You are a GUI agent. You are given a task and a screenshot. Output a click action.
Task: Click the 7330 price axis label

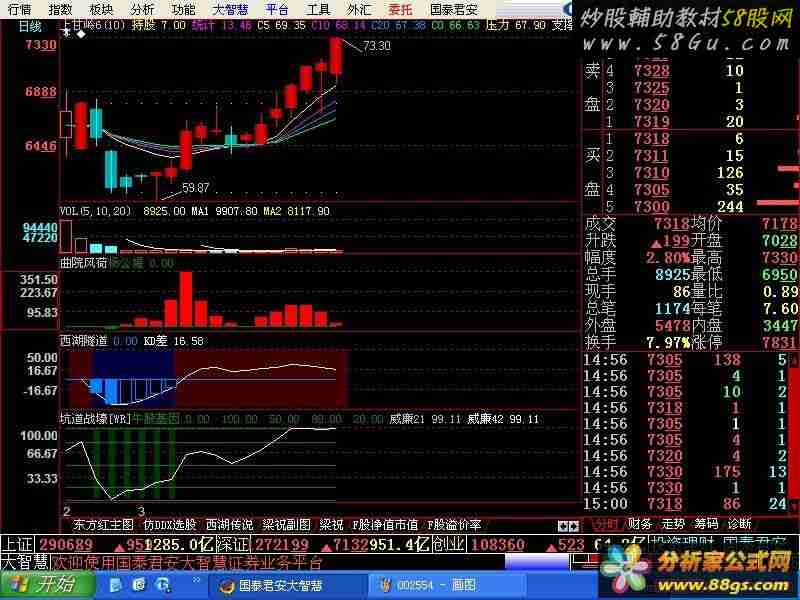[41, 45]
